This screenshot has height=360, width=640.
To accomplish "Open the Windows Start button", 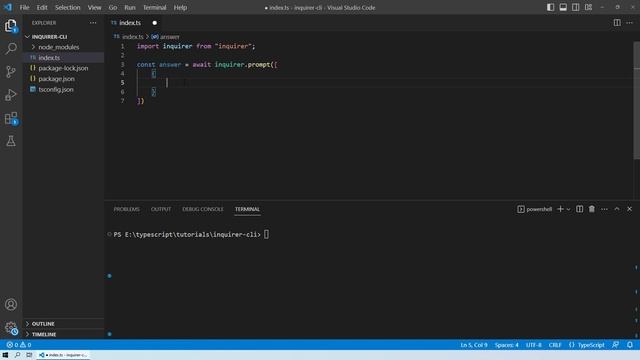I will pos(5,355).
